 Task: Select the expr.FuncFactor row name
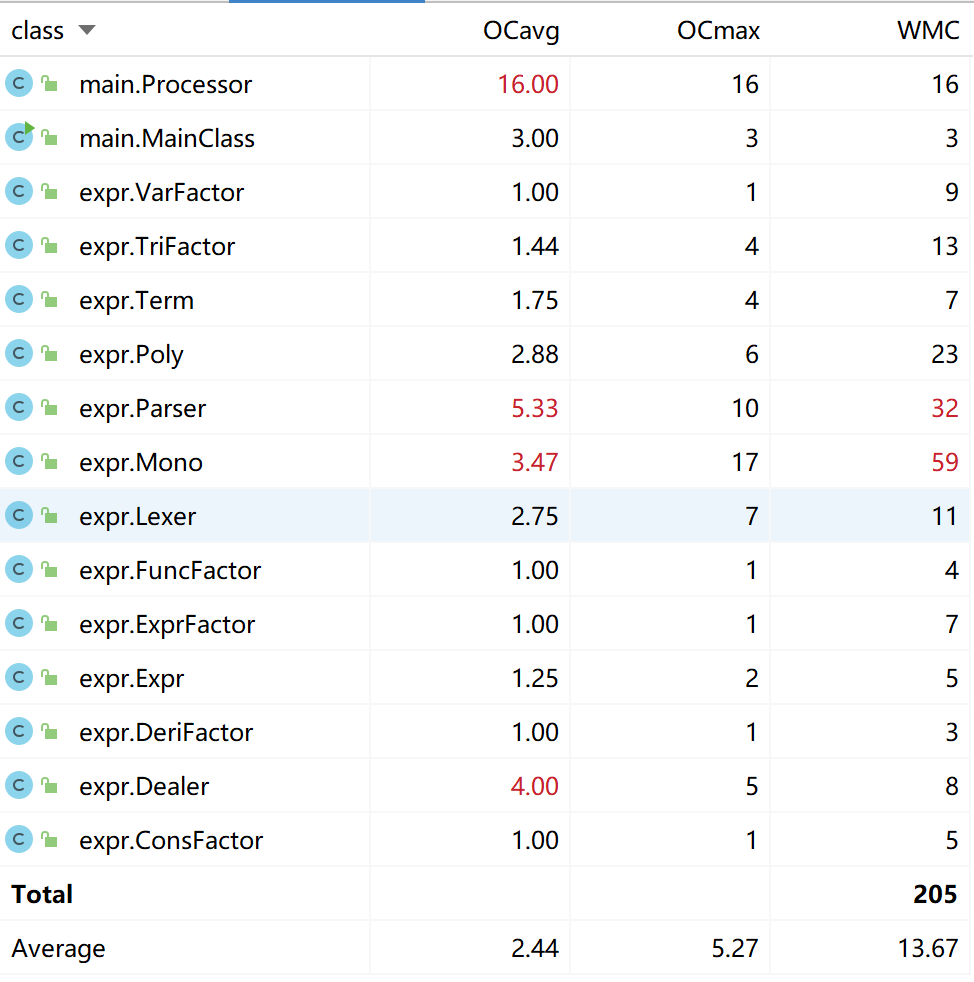[x=170, y=571]
